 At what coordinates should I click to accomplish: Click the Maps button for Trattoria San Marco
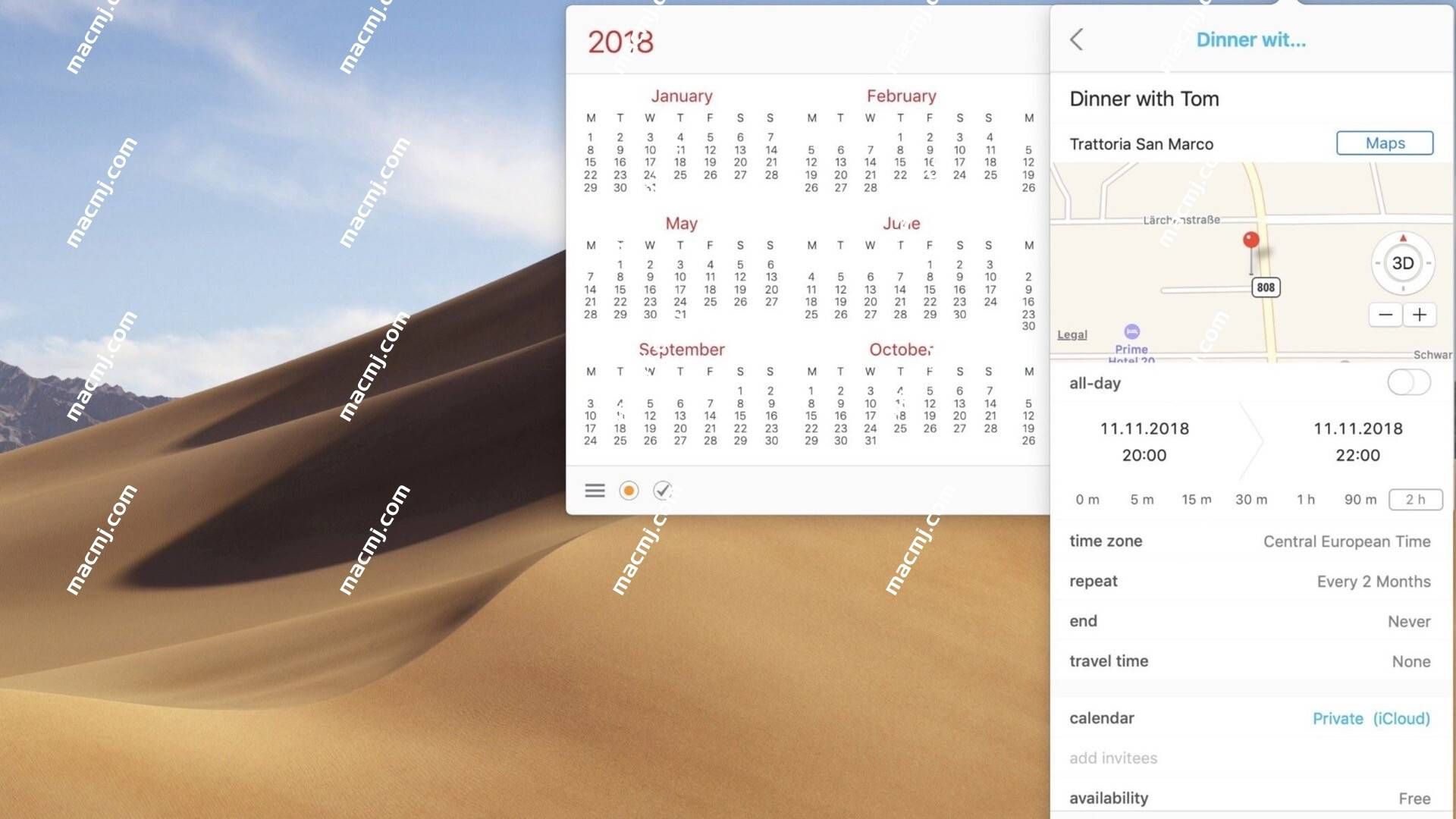coord(1385,143)
